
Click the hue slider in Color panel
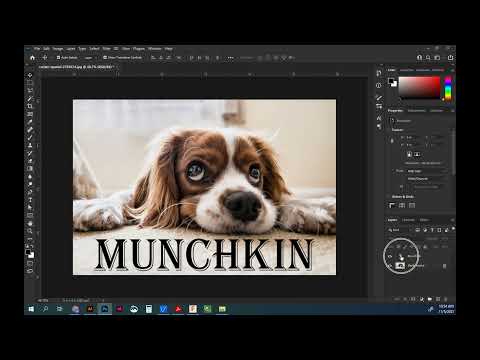(448, 88)
